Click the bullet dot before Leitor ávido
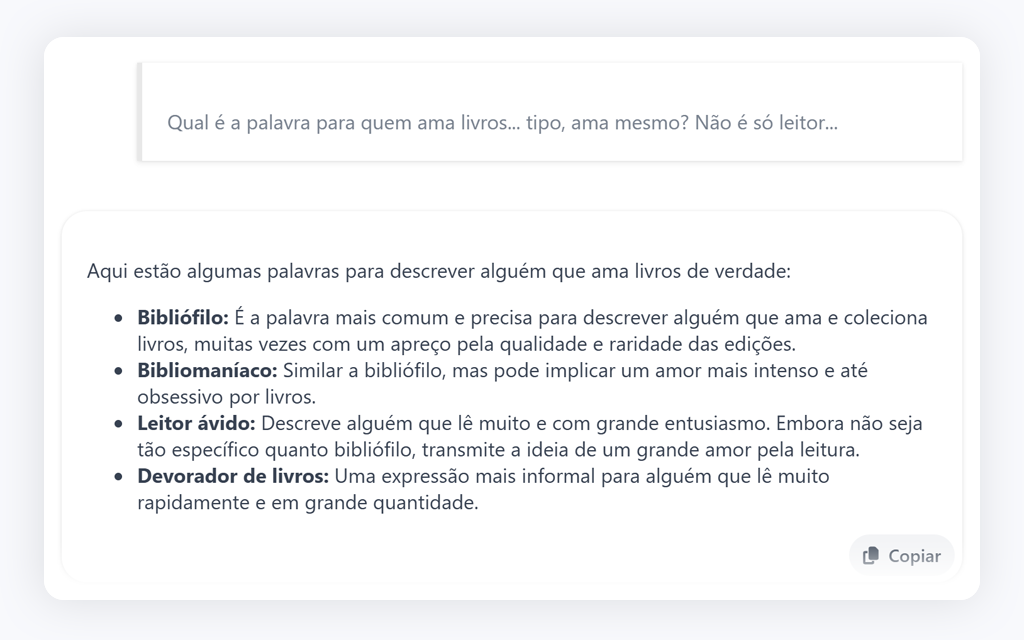The height and width of the screenshot is (640, 1024). coord(118,423)
